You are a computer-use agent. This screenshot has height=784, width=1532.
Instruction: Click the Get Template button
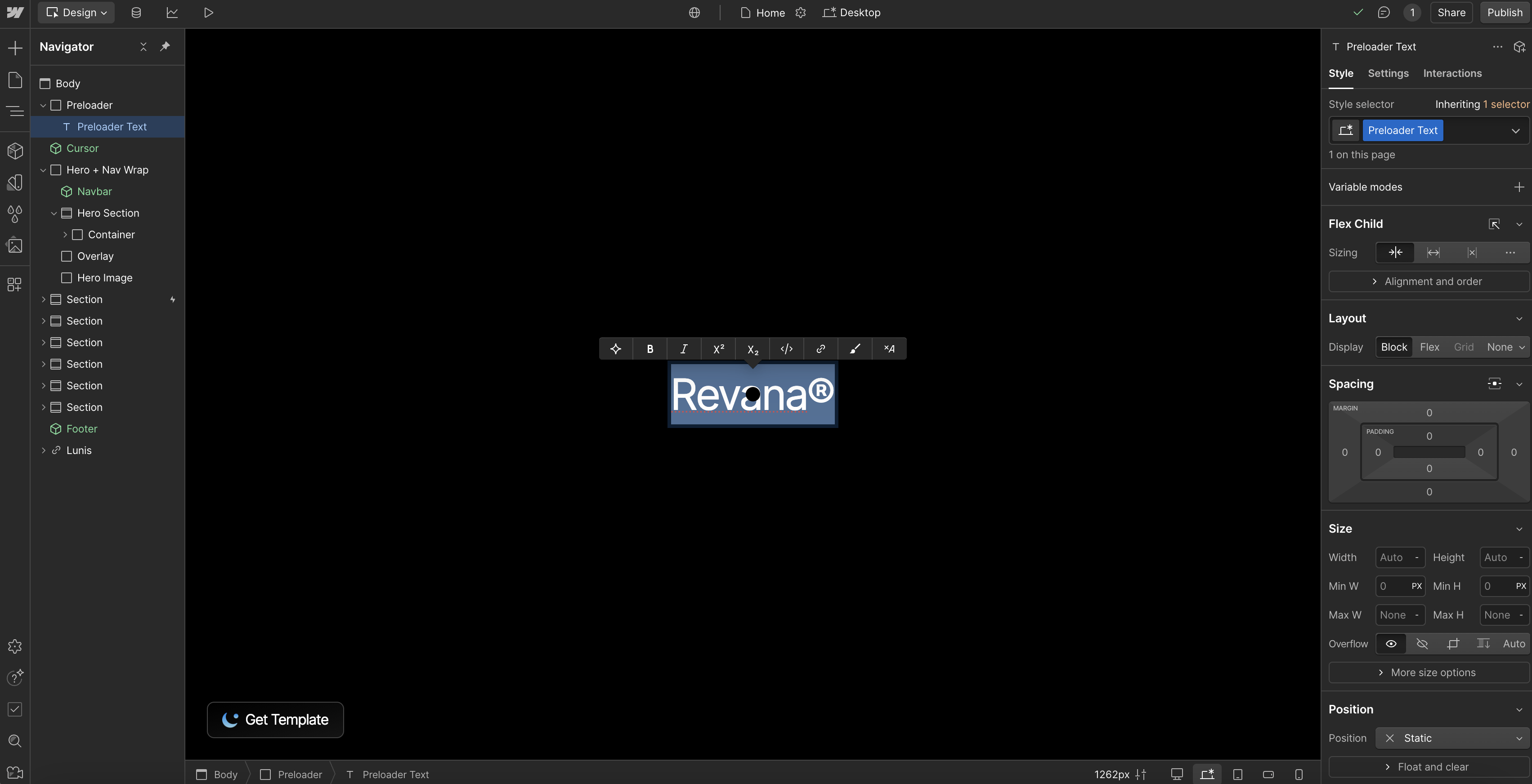pos(275,720)
